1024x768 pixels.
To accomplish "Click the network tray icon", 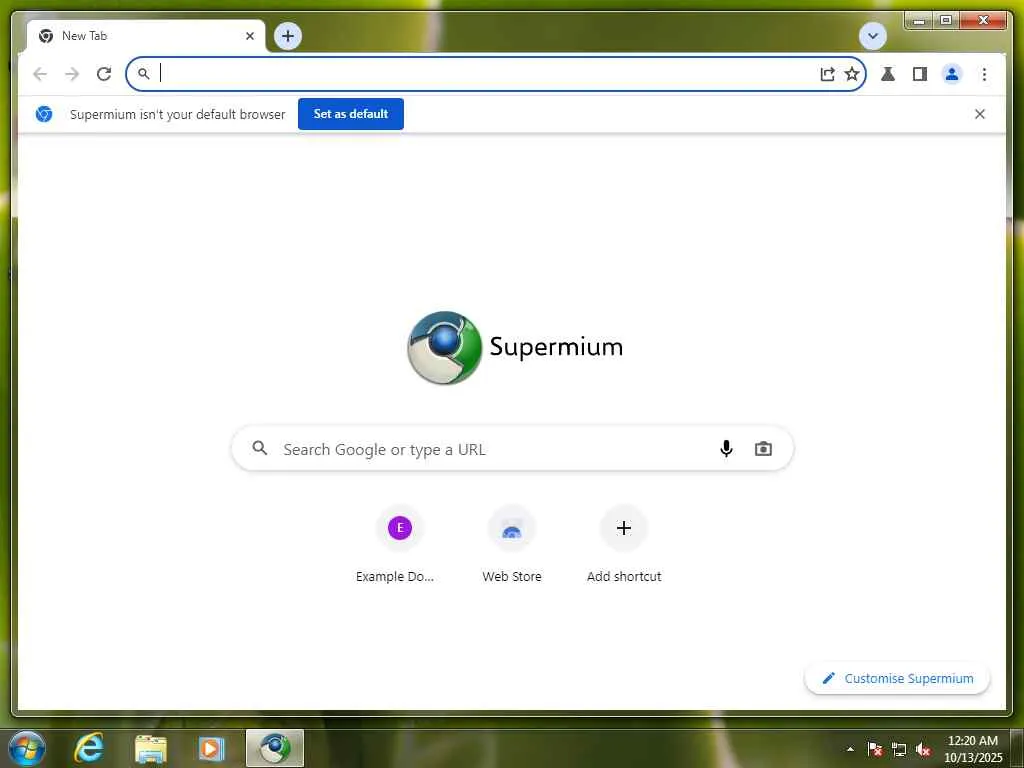I will [x=899, y=750].
